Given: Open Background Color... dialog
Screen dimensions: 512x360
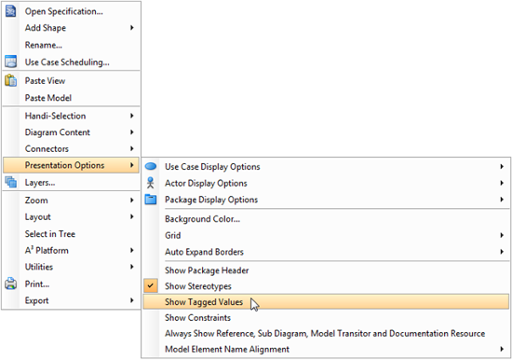Looking at the screenshot, I should 326,219.
